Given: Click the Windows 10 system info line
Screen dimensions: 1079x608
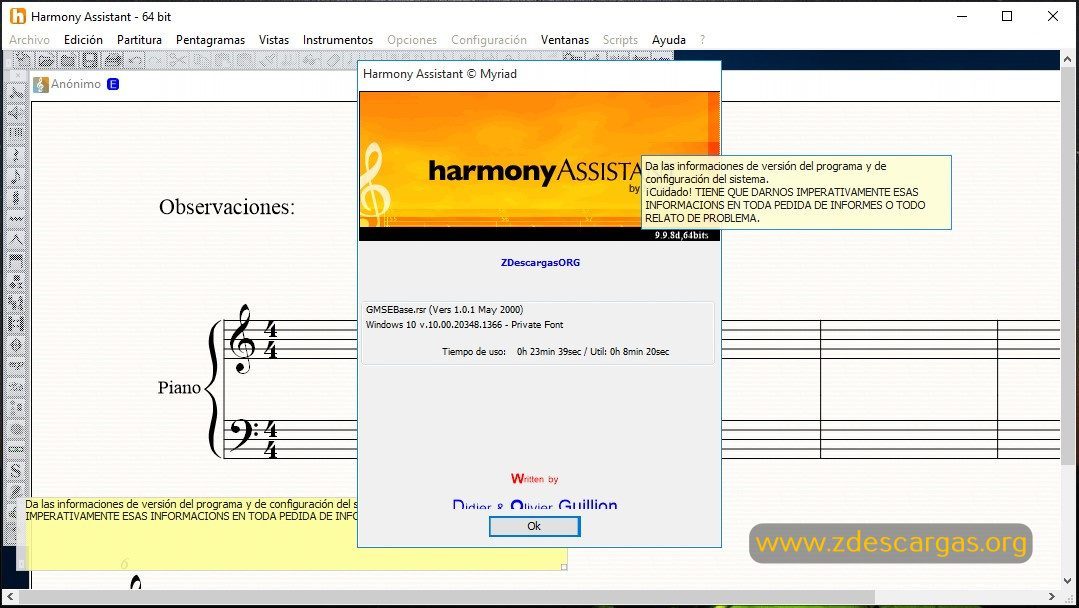Looking at the screenshot, I should coord(464,325).
